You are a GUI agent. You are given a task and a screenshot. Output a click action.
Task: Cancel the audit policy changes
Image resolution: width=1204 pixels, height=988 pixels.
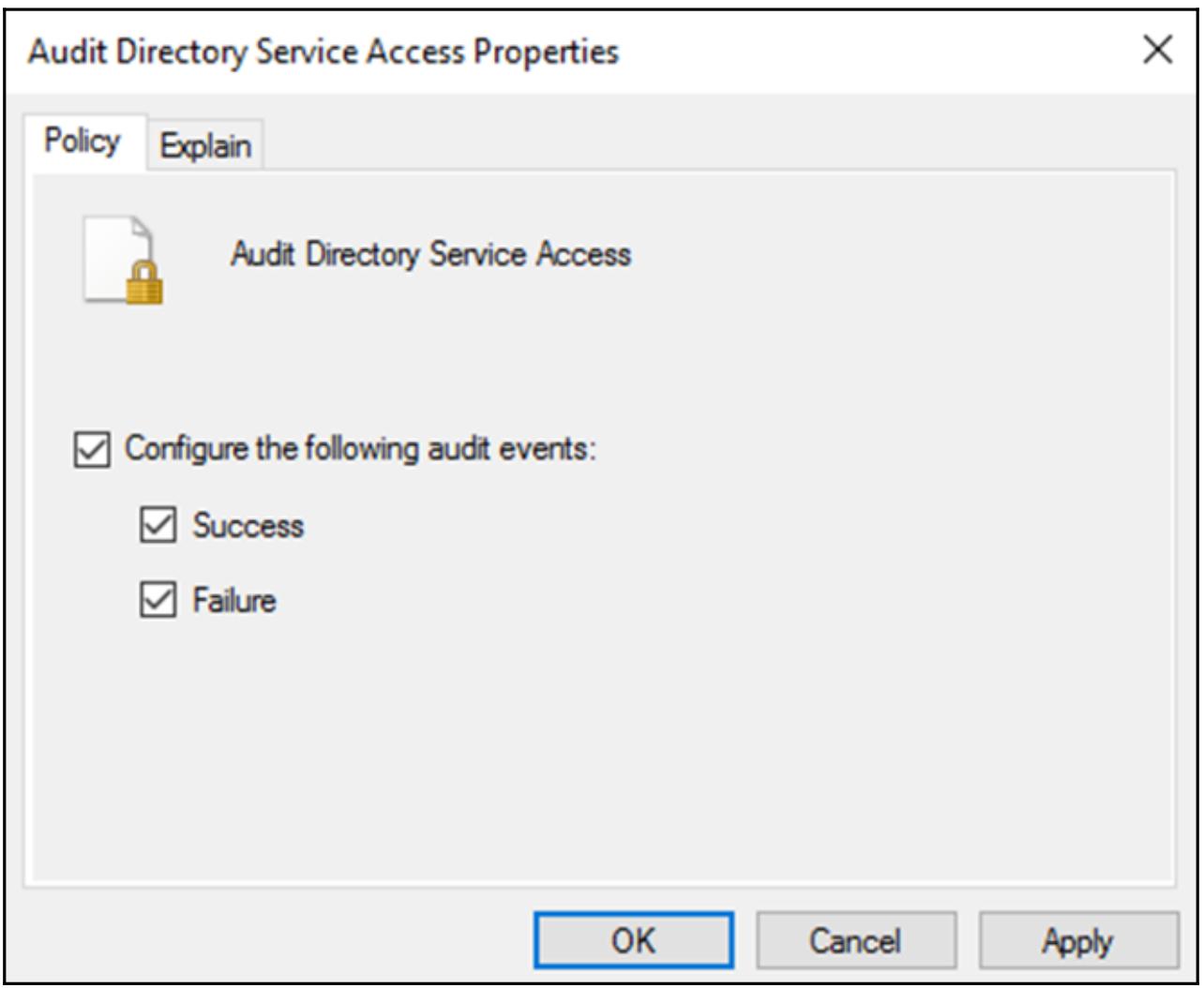(855, 940)
